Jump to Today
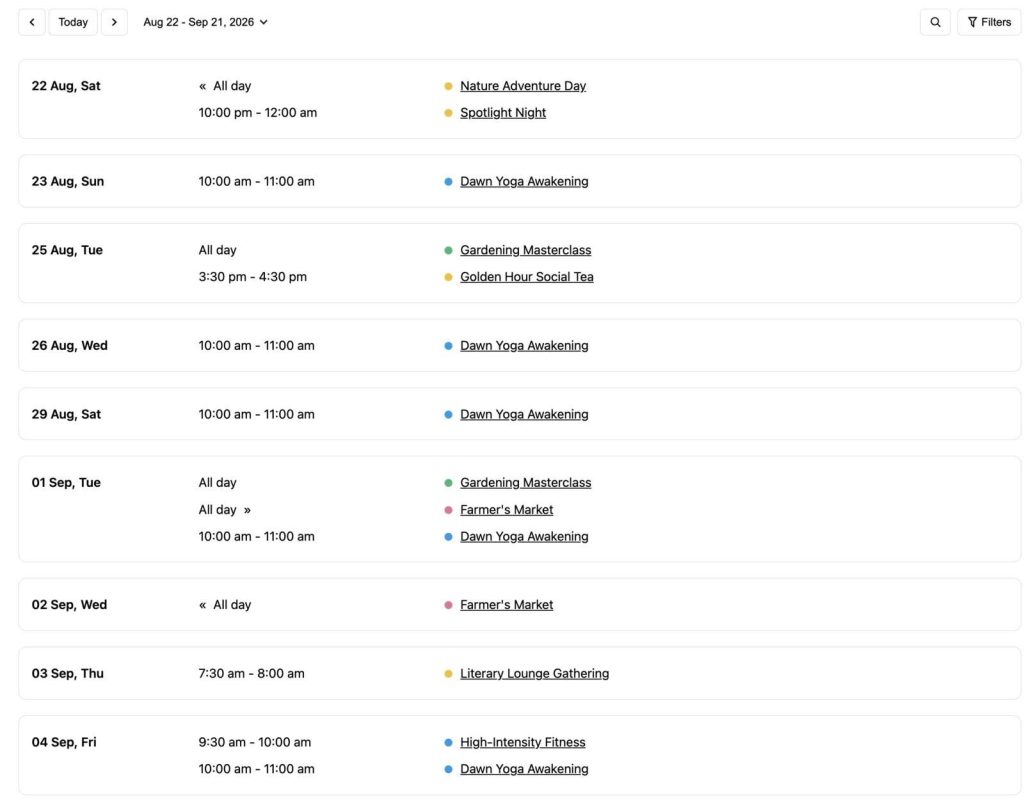1024x803 pixels. click(73, 22)
